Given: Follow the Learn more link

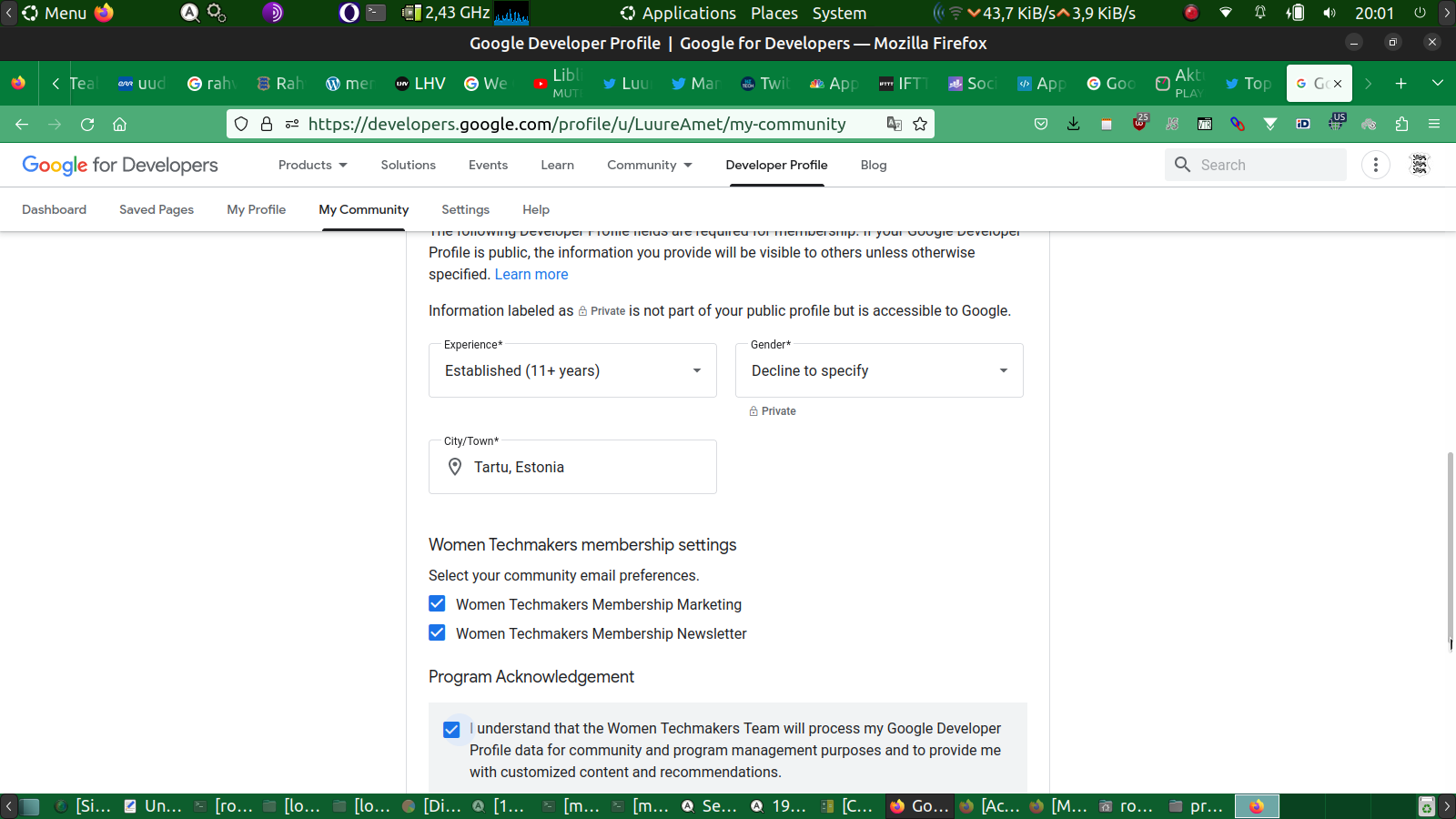Looking at the screenshot, I should 531,274.
